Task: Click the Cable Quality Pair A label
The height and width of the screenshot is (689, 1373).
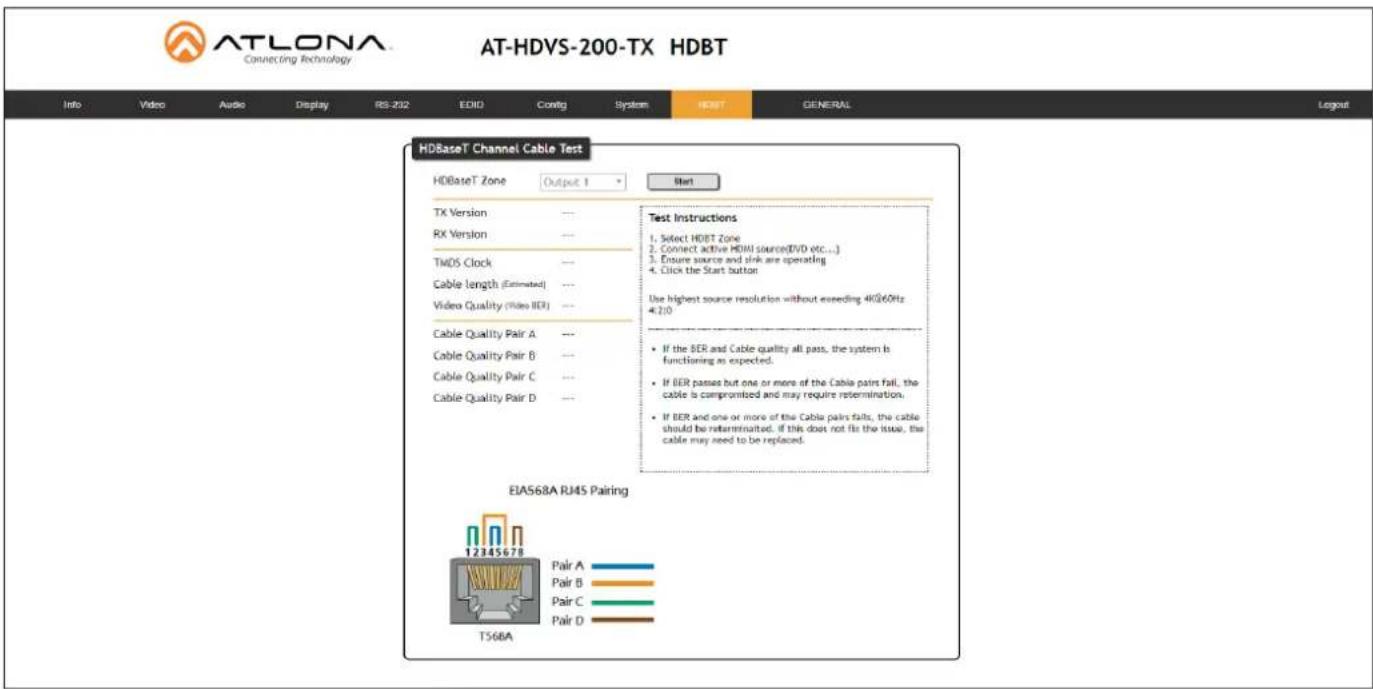Action: pos(484,334)
